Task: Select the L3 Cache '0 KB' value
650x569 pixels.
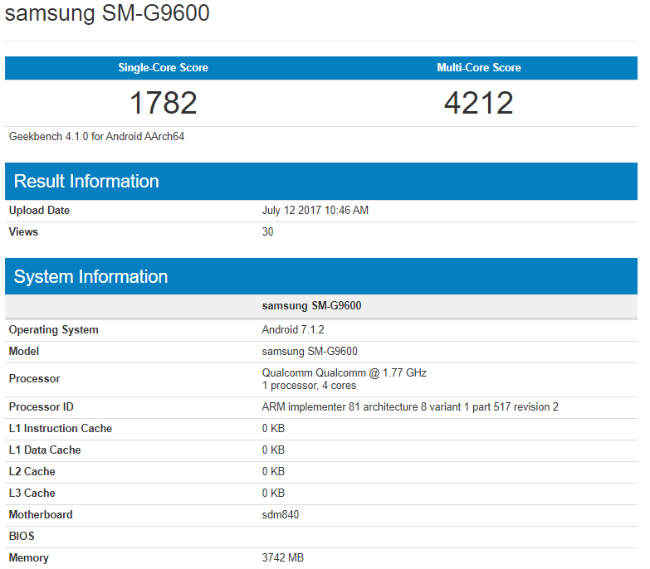Action: 273,493
